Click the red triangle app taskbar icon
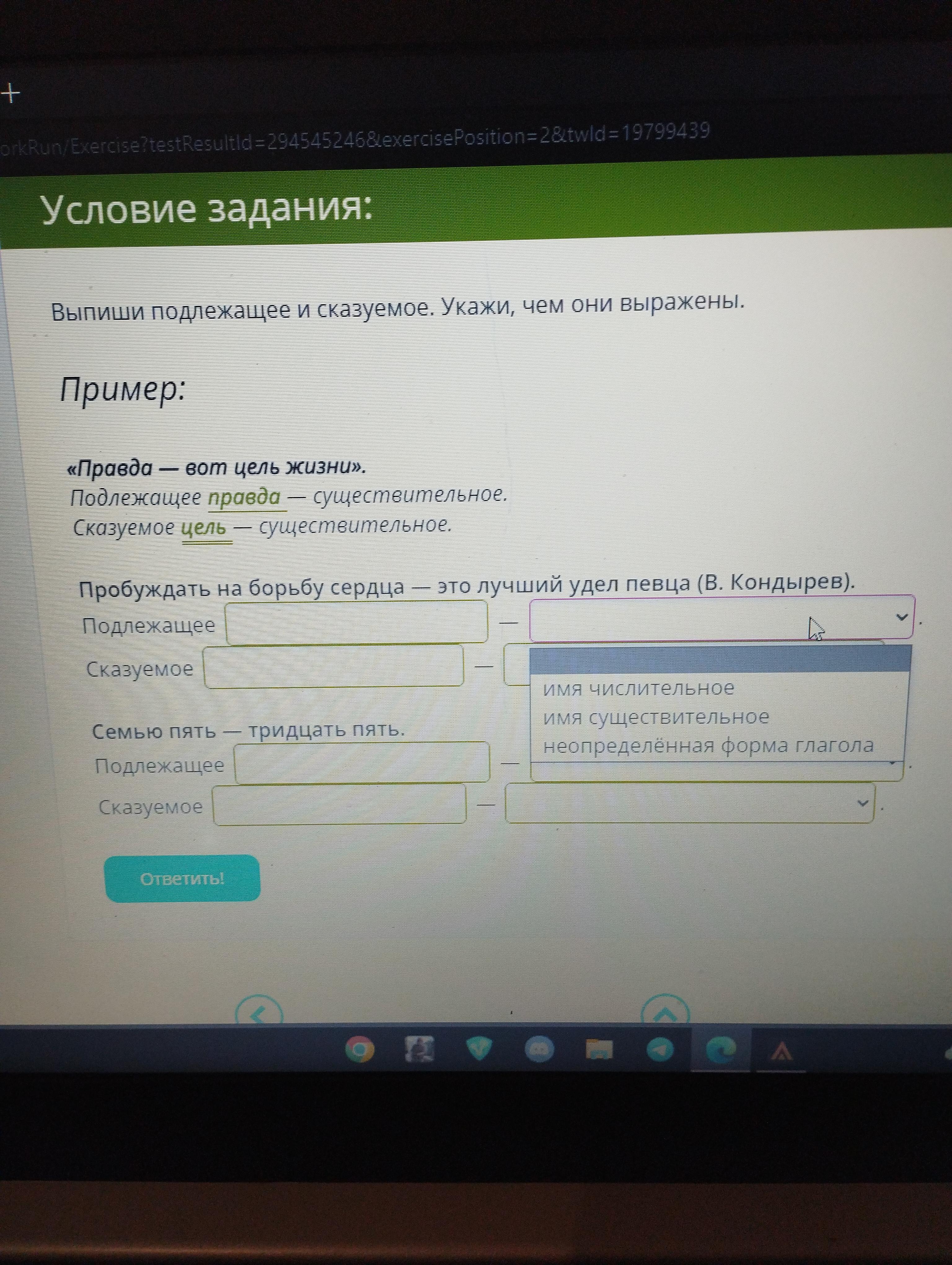Screen dimensions: 952x1265 (x=781, y=1050)
